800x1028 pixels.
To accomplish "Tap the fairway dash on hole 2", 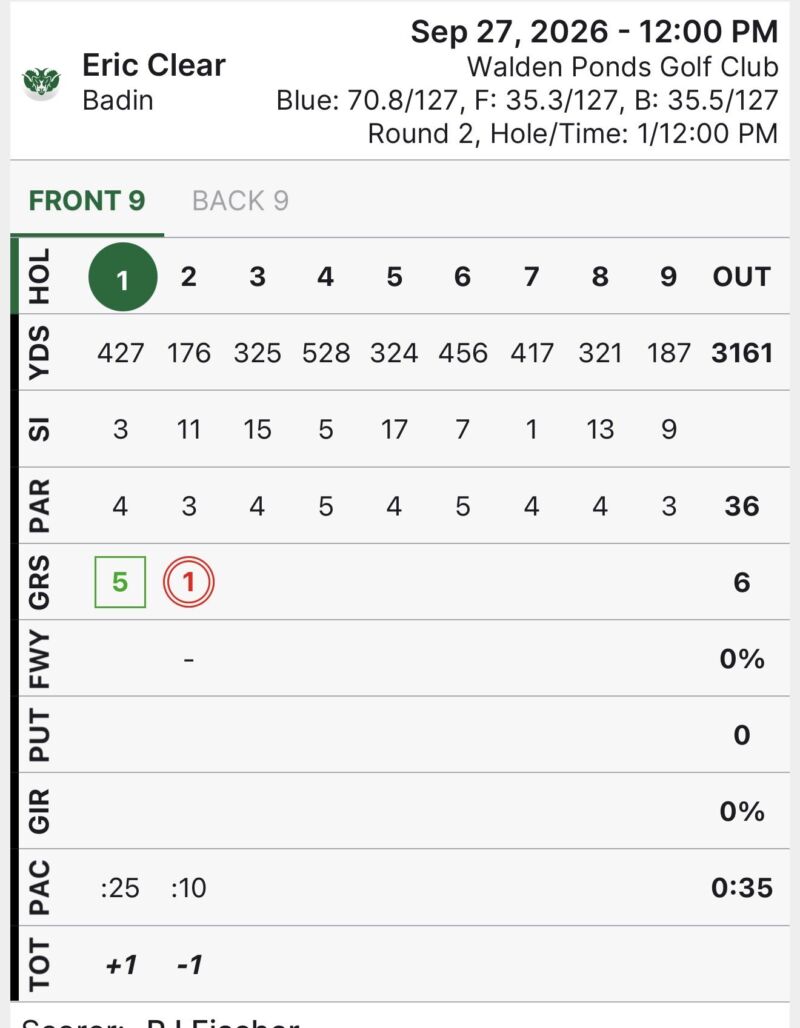I will tap(189, 659).
